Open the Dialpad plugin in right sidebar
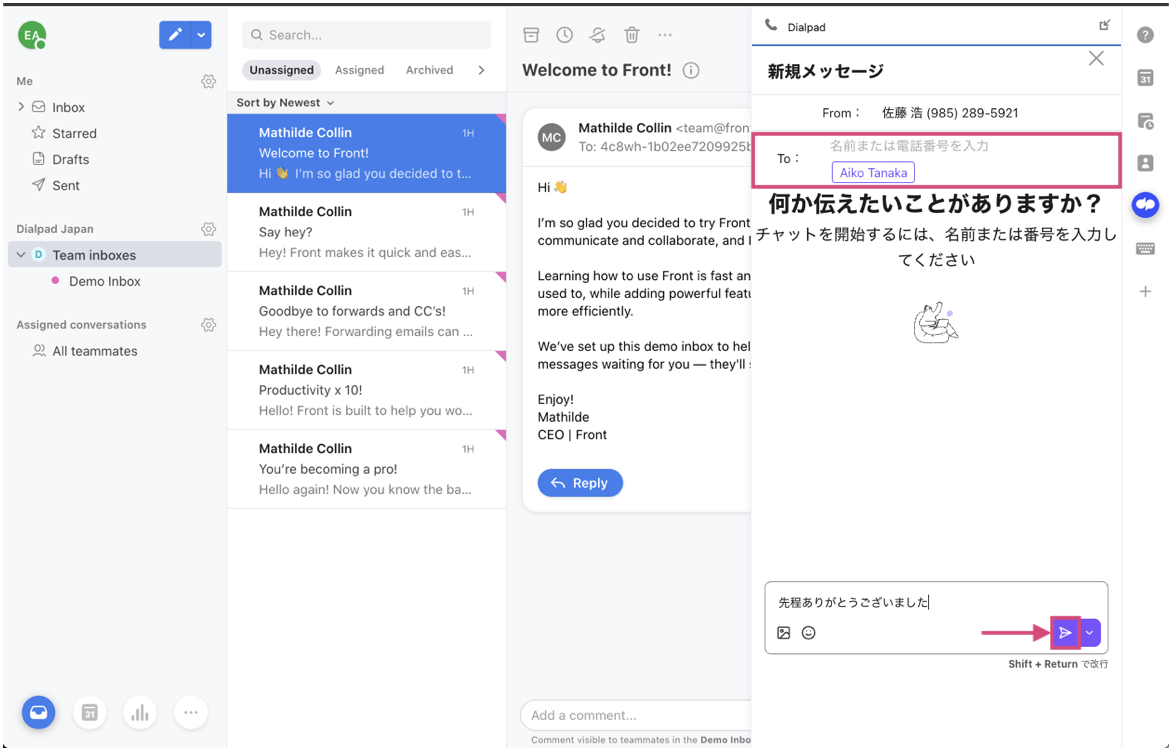This screenshot has height=748, width=1170. click(1145, 205)
